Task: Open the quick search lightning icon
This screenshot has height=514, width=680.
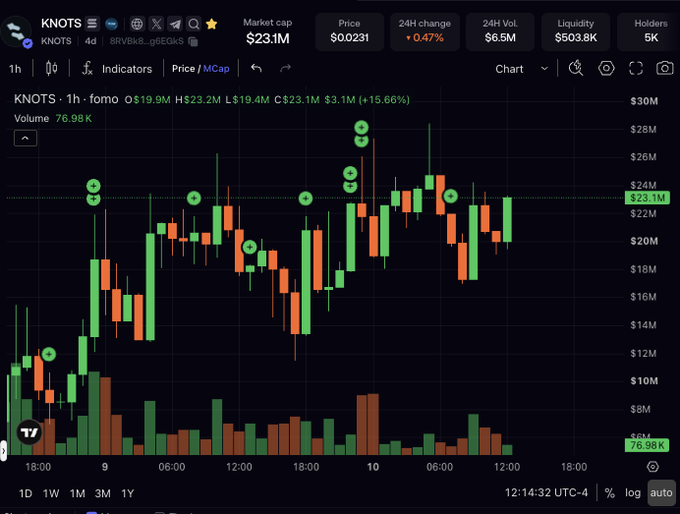Action: (575, 68)
